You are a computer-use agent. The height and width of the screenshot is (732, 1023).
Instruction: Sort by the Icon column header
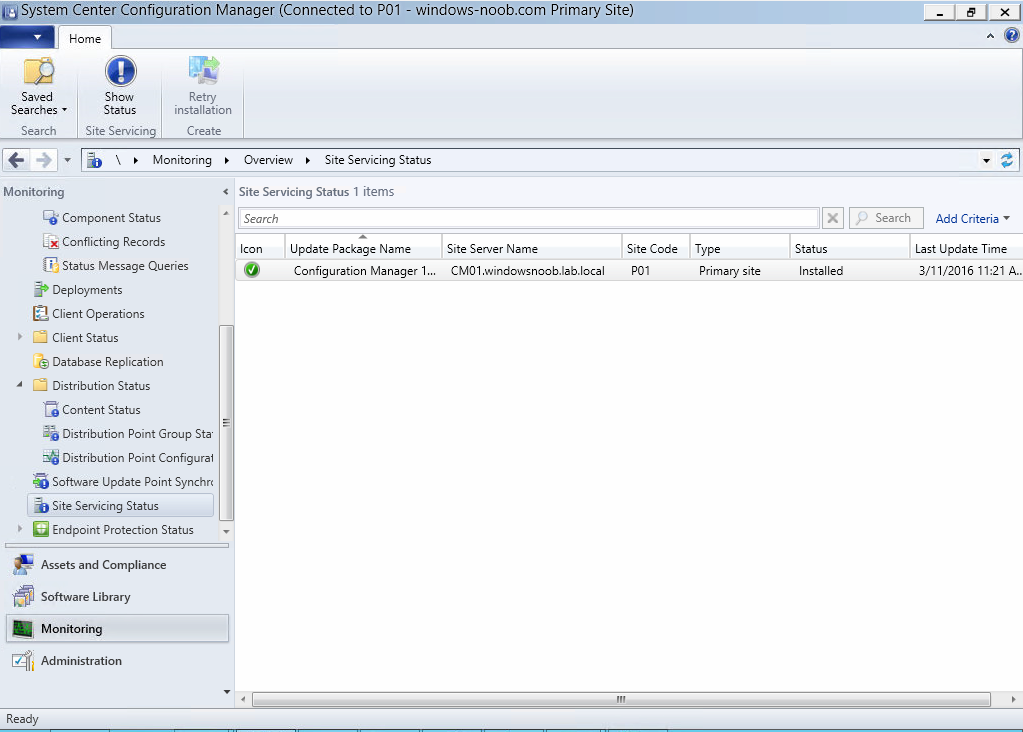(x=260, y=249)
